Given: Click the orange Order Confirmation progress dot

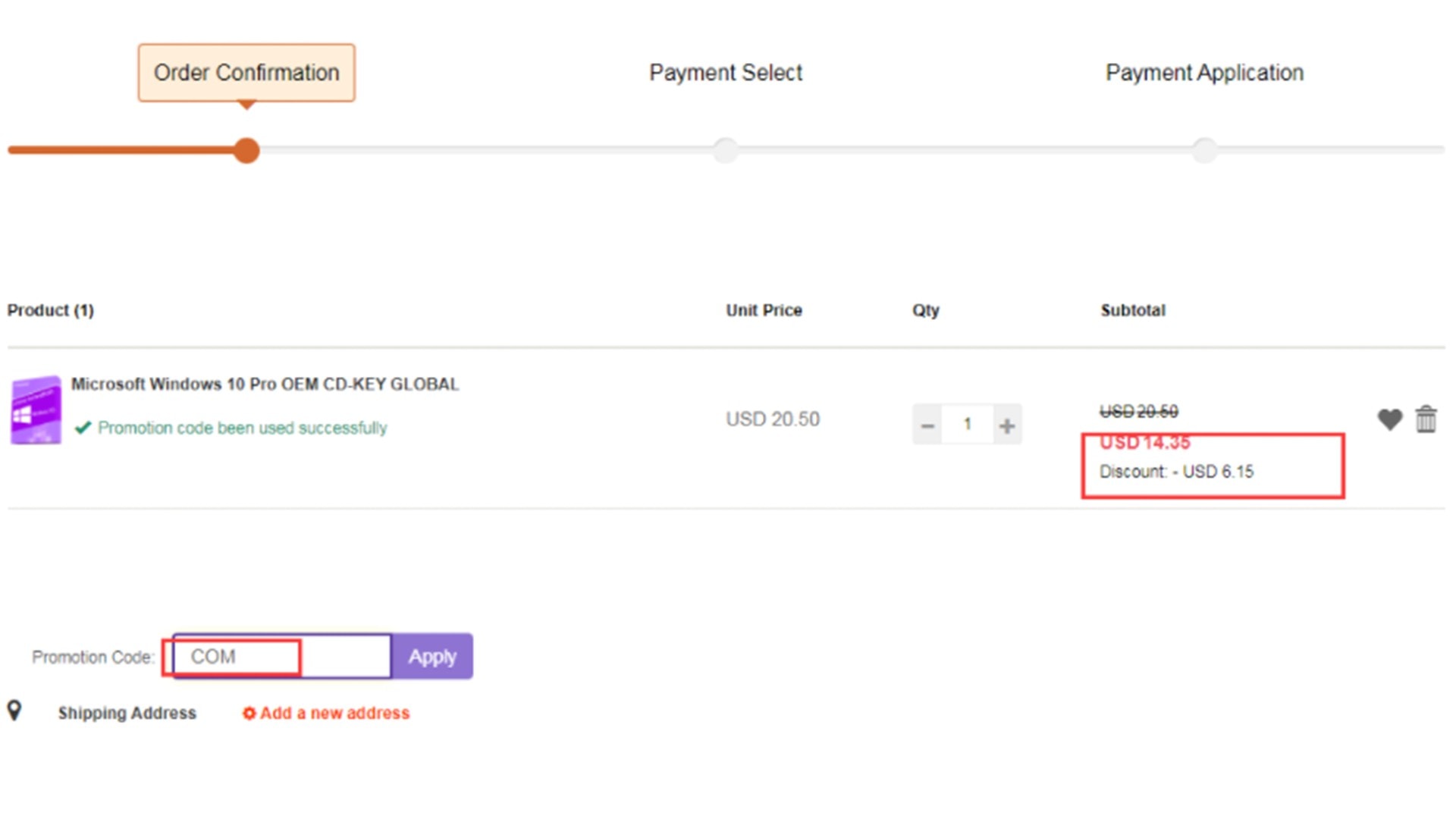Looking at the screenshot, I should click(246, 150).
